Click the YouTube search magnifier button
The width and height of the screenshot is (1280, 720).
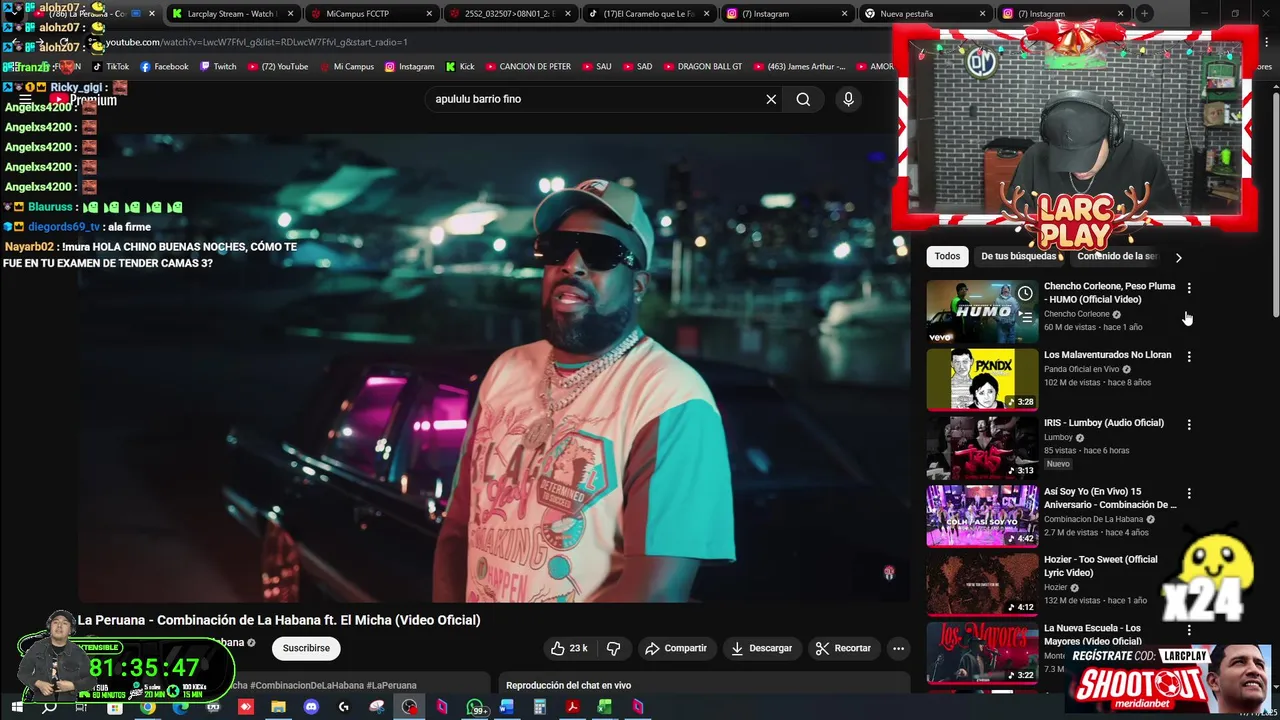coord(803,99)
